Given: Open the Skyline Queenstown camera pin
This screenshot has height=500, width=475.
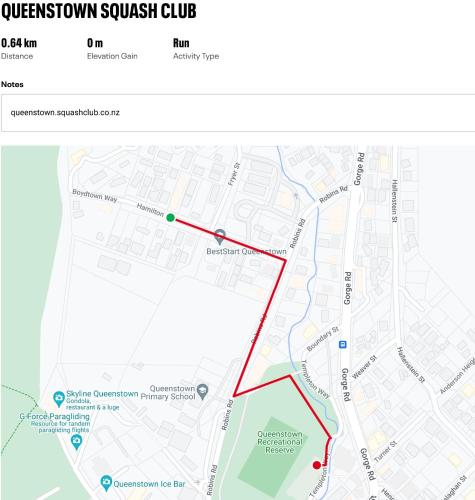Looking at the screenshot, I should pyautogui.click(x=59, y=399).
